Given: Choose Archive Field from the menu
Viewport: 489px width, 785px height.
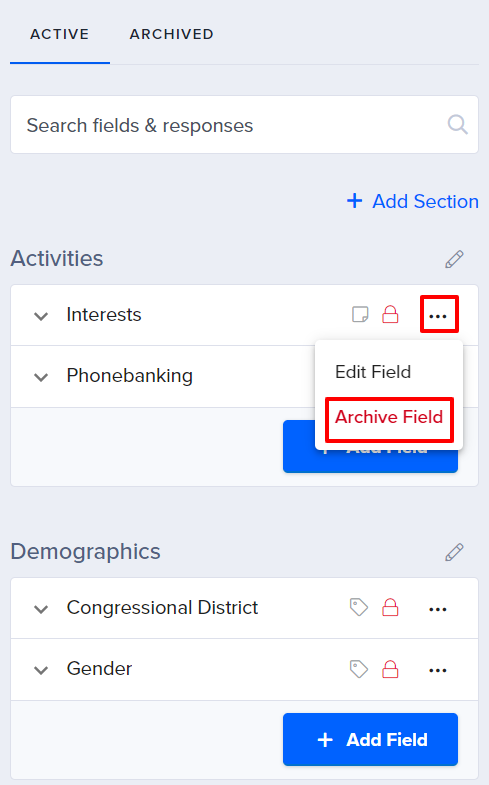Looking at the screenshot, I should [x=389, y=417].
